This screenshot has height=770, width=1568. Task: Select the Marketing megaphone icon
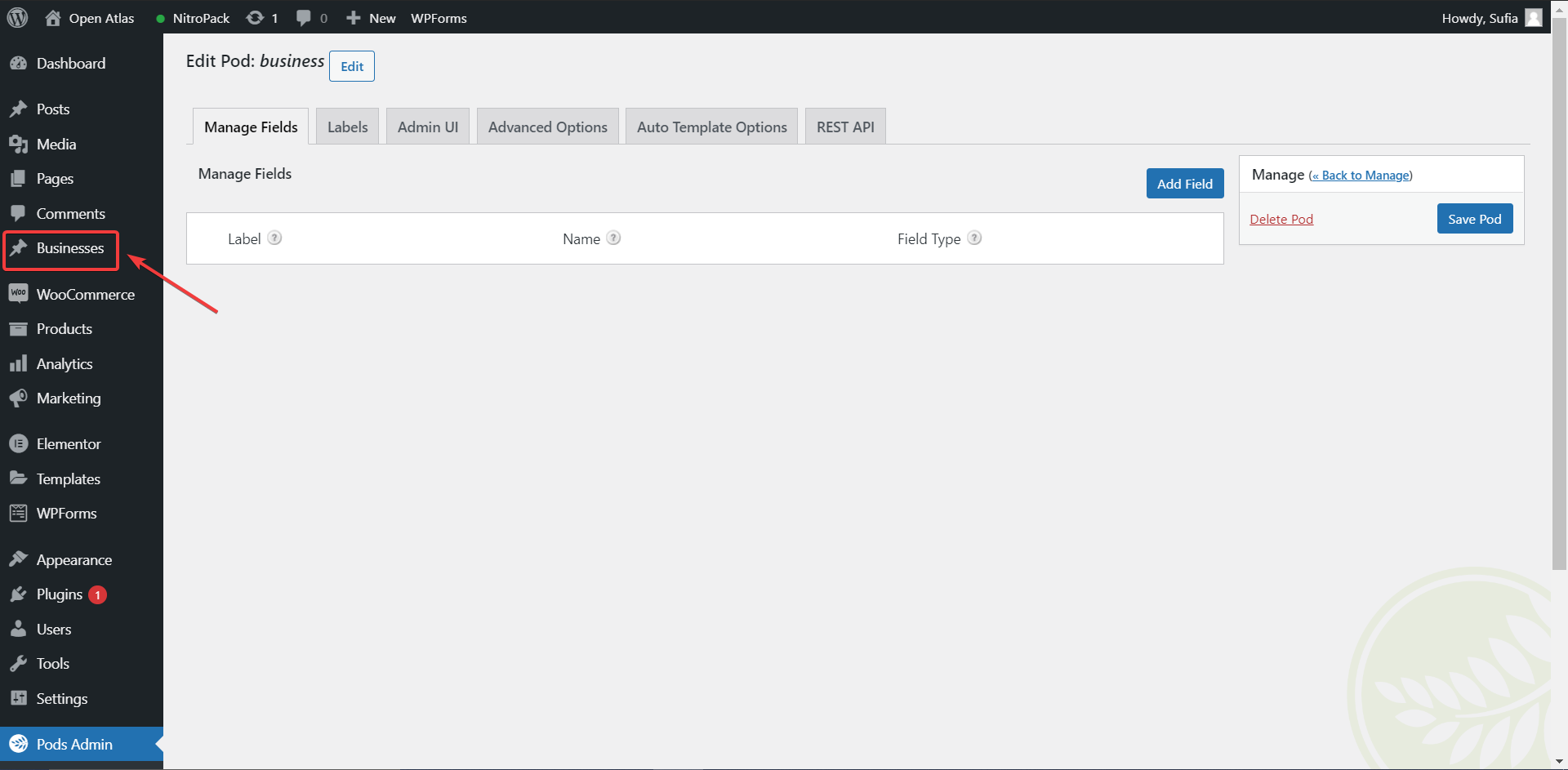click(20, 398)
